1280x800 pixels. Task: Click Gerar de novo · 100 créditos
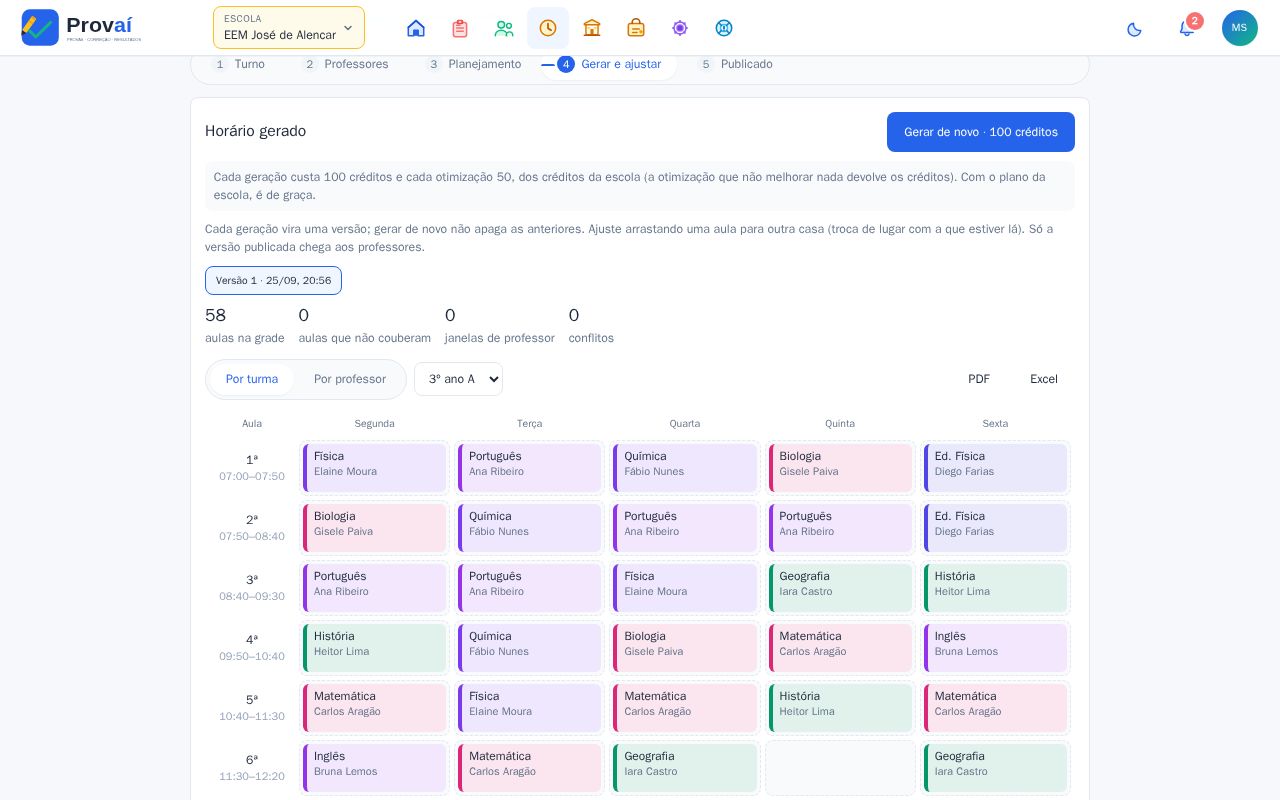point(981,132)
